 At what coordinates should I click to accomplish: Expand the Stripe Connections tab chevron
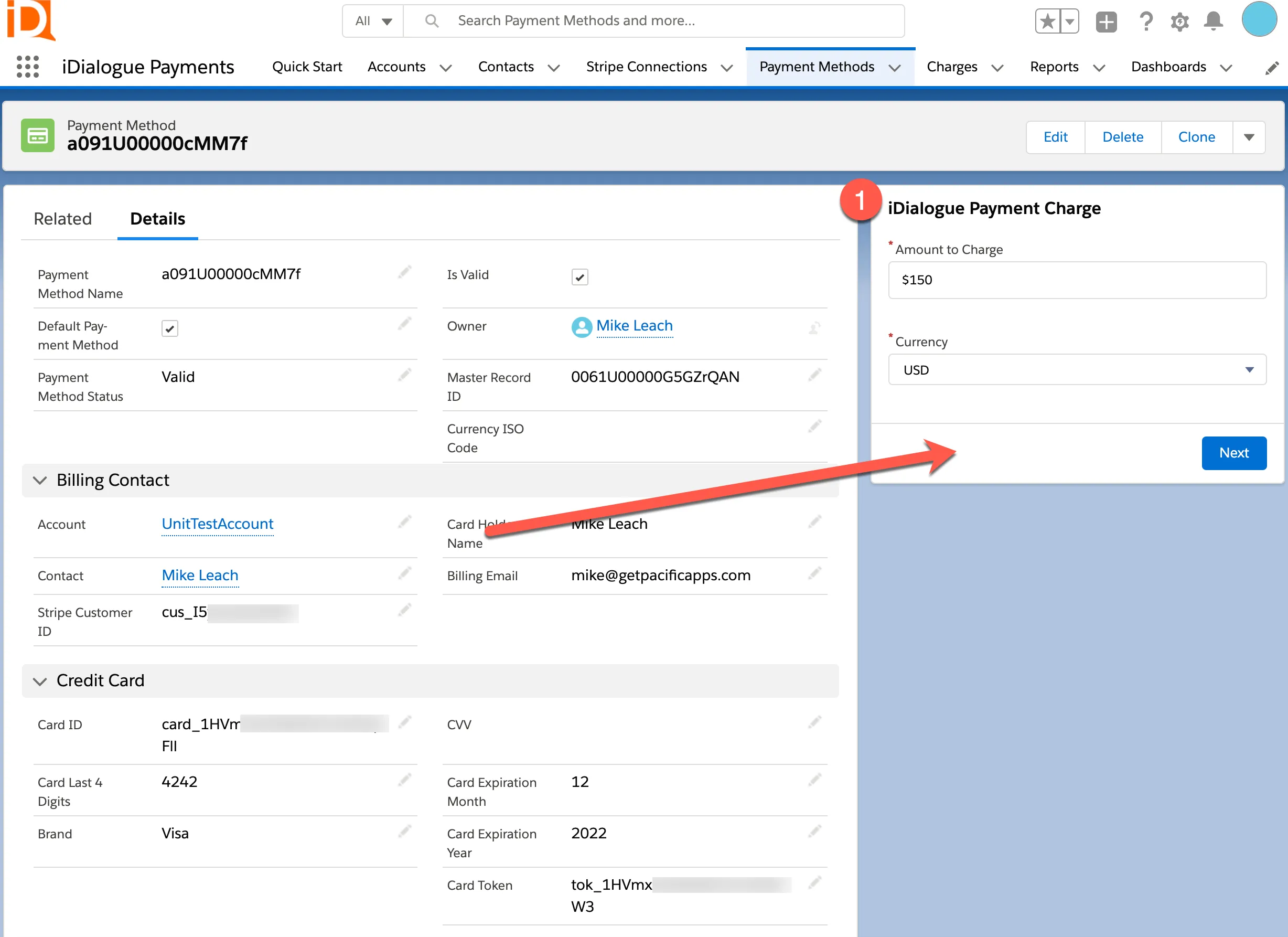[726, 68]
